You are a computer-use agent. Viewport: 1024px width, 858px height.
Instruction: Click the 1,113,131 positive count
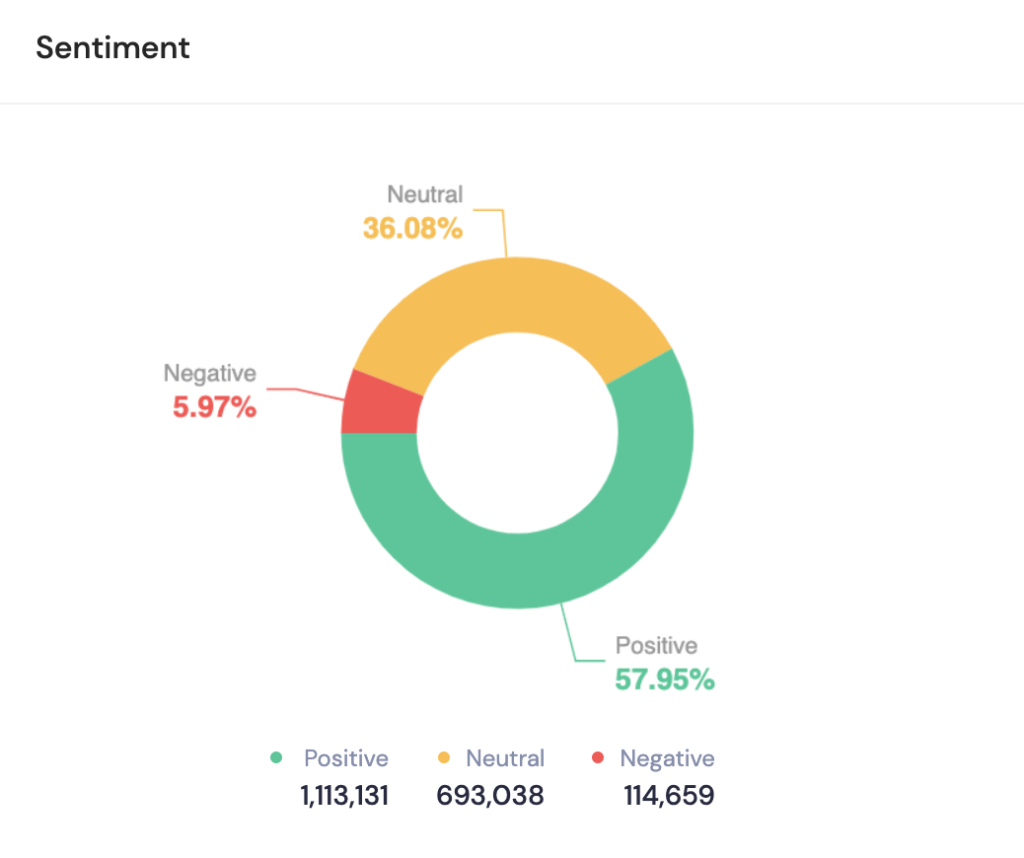[x=344, y=796]
